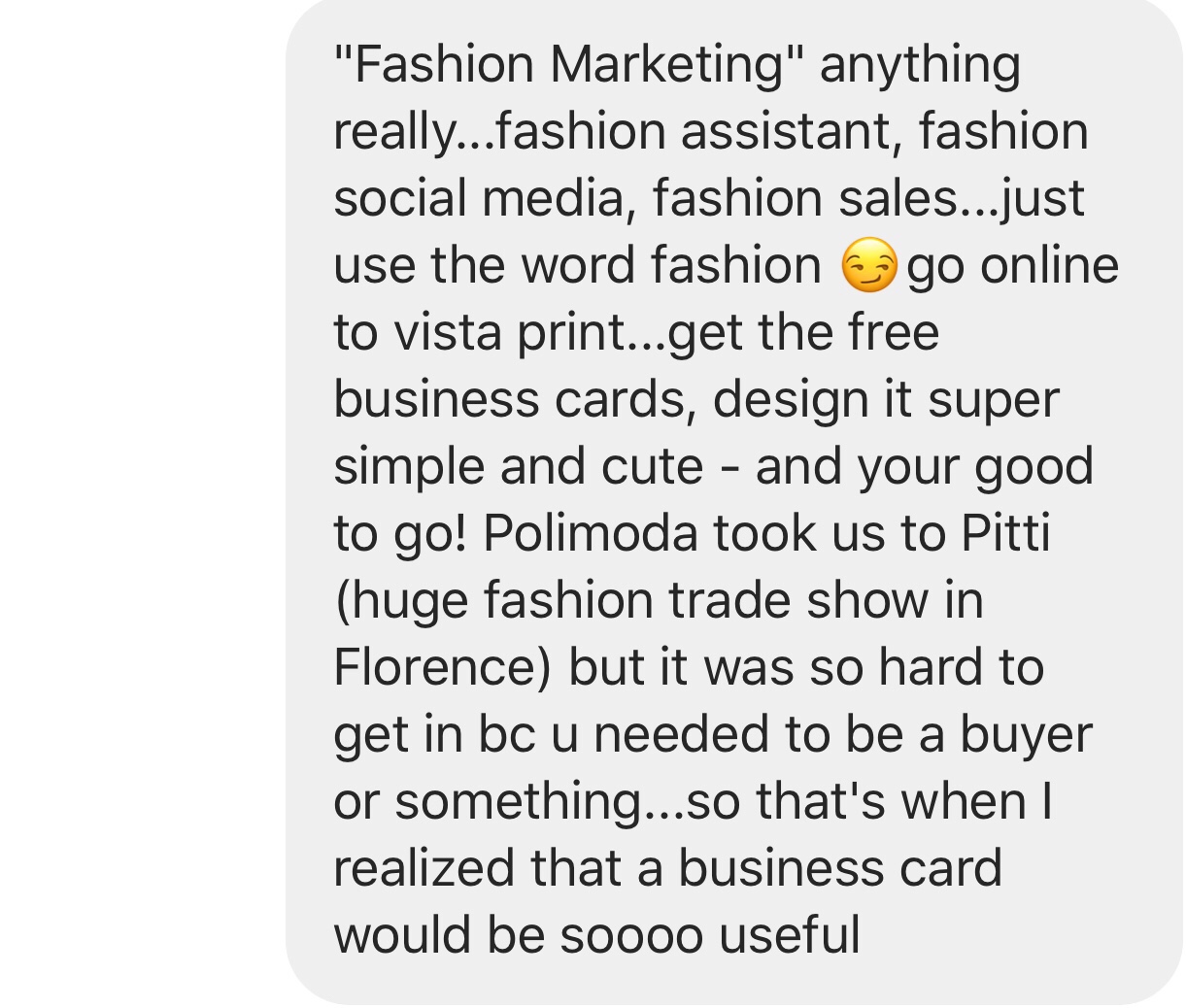Click the words "fashion sales"
The width and height of the screenshot is (1186, 1008).
pos(805,199)
